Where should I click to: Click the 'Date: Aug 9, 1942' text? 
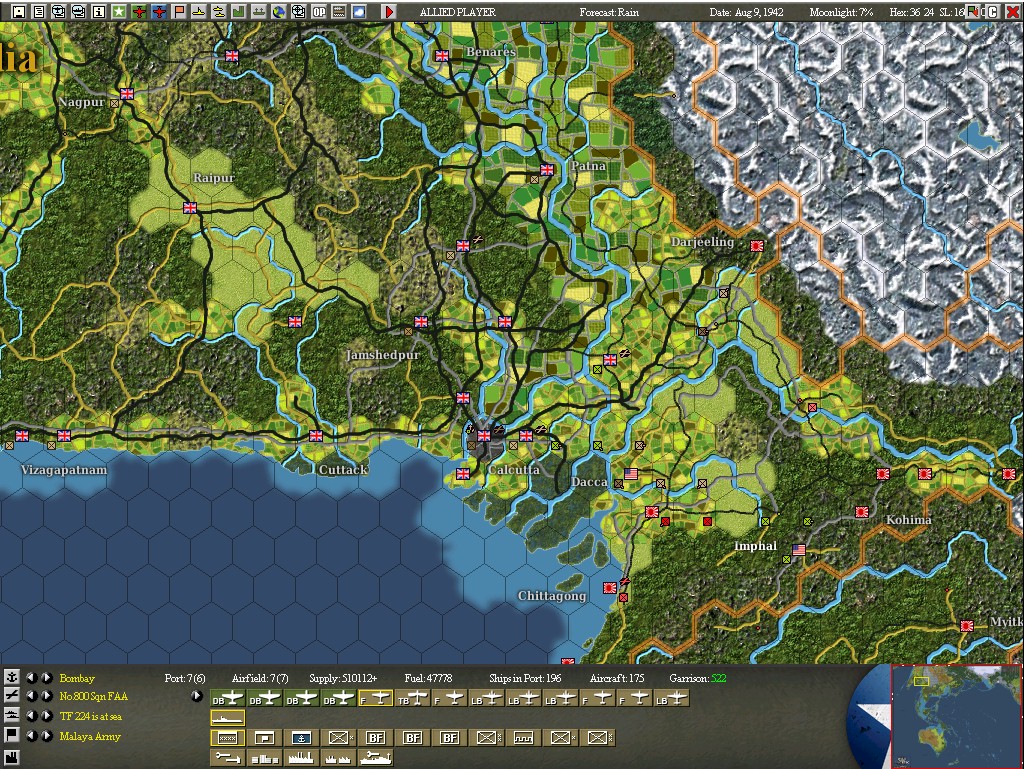tap(746, 12)
